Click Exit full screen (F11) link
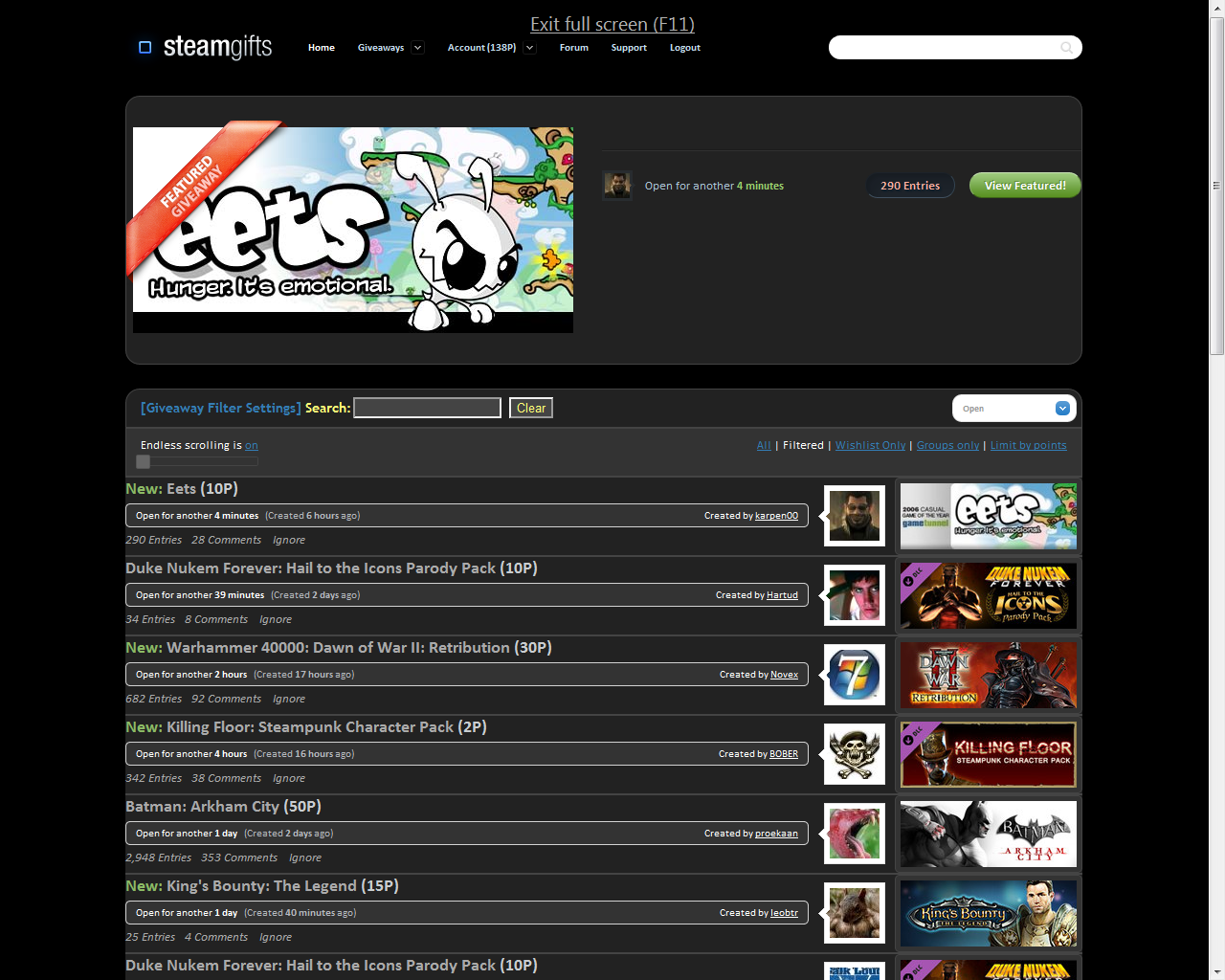The image size is (1225, 980). pos(612,25)
